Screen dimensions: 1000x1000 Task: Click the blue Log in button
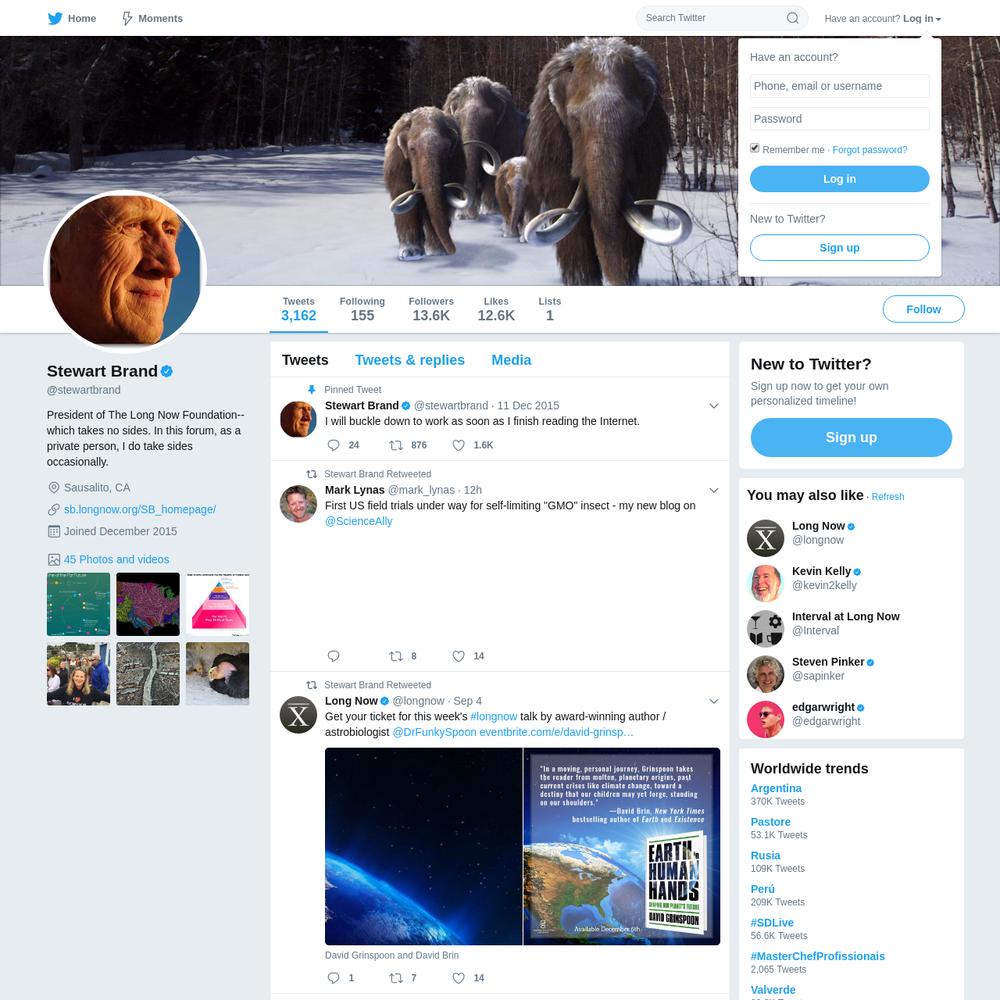(x=839, y=179)
